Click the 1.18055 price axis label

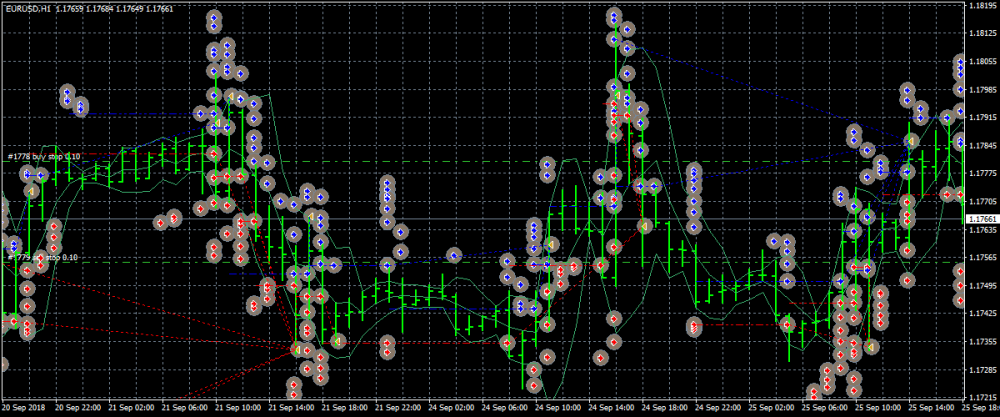981,62
